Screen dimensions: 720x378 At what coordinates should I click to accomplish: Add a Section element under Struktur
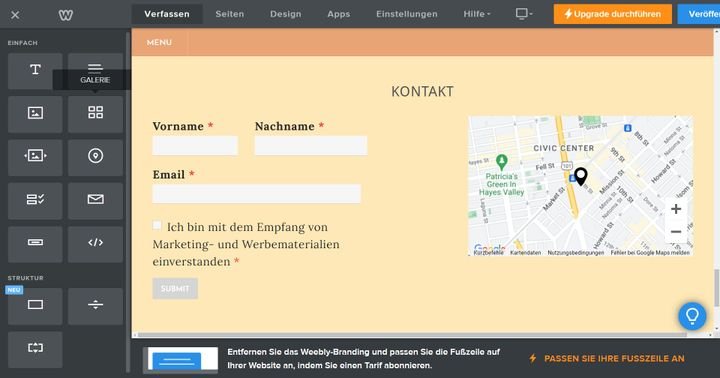[35, 306]
